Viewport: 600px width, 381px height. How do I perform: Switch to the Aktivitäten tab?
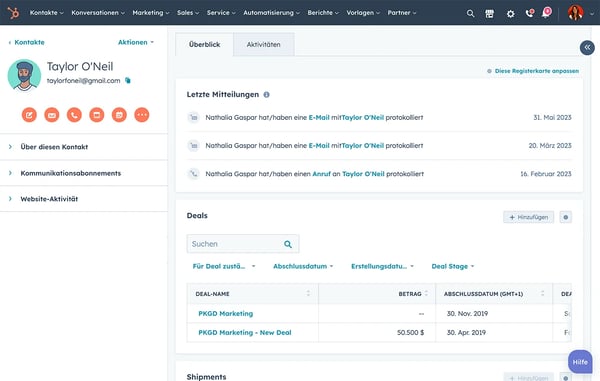pyautogui.click(x=264, y=44)
